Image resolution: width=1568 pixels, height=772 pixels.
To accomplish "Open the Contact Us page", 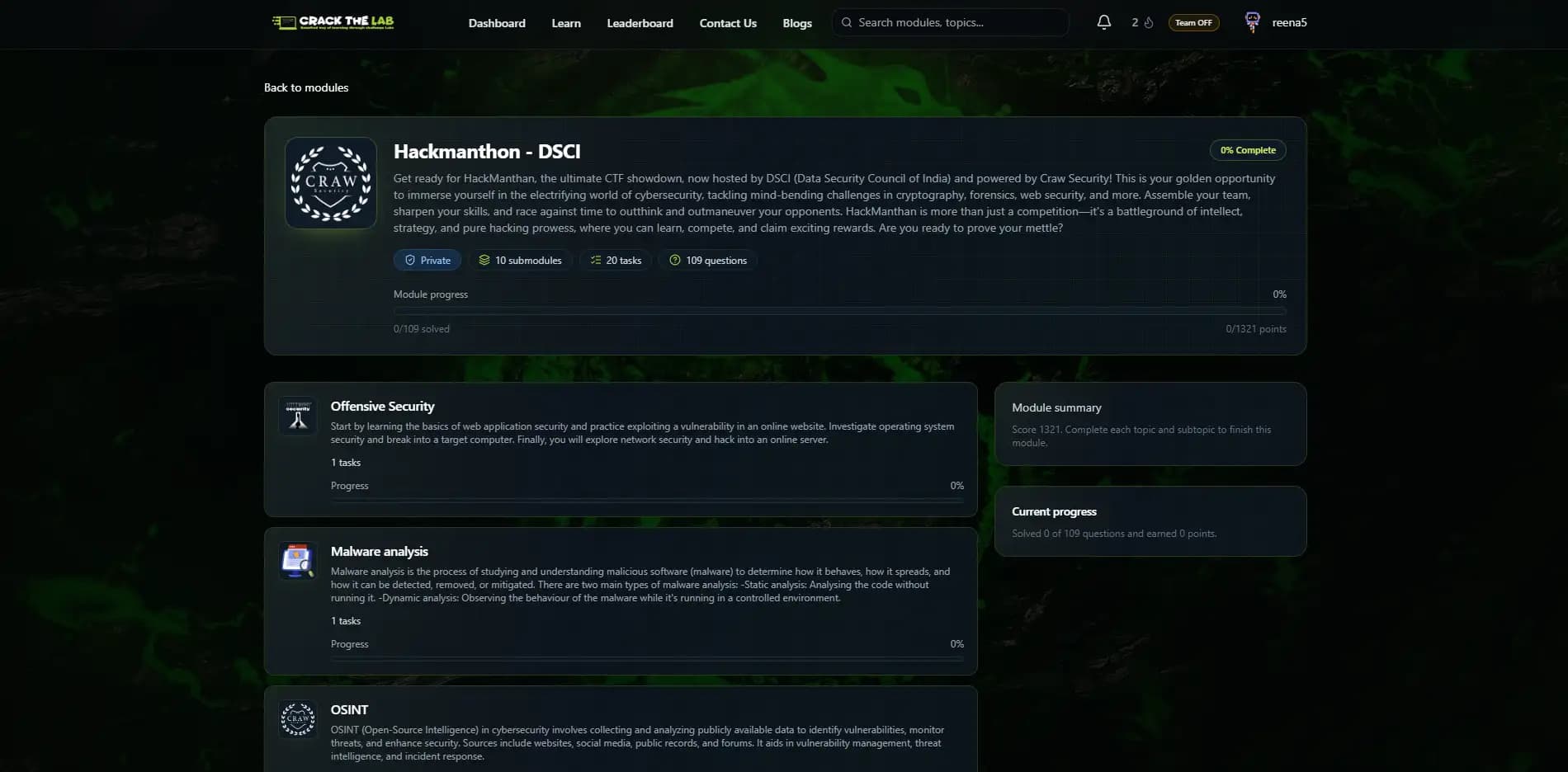I will pos(727,23).
